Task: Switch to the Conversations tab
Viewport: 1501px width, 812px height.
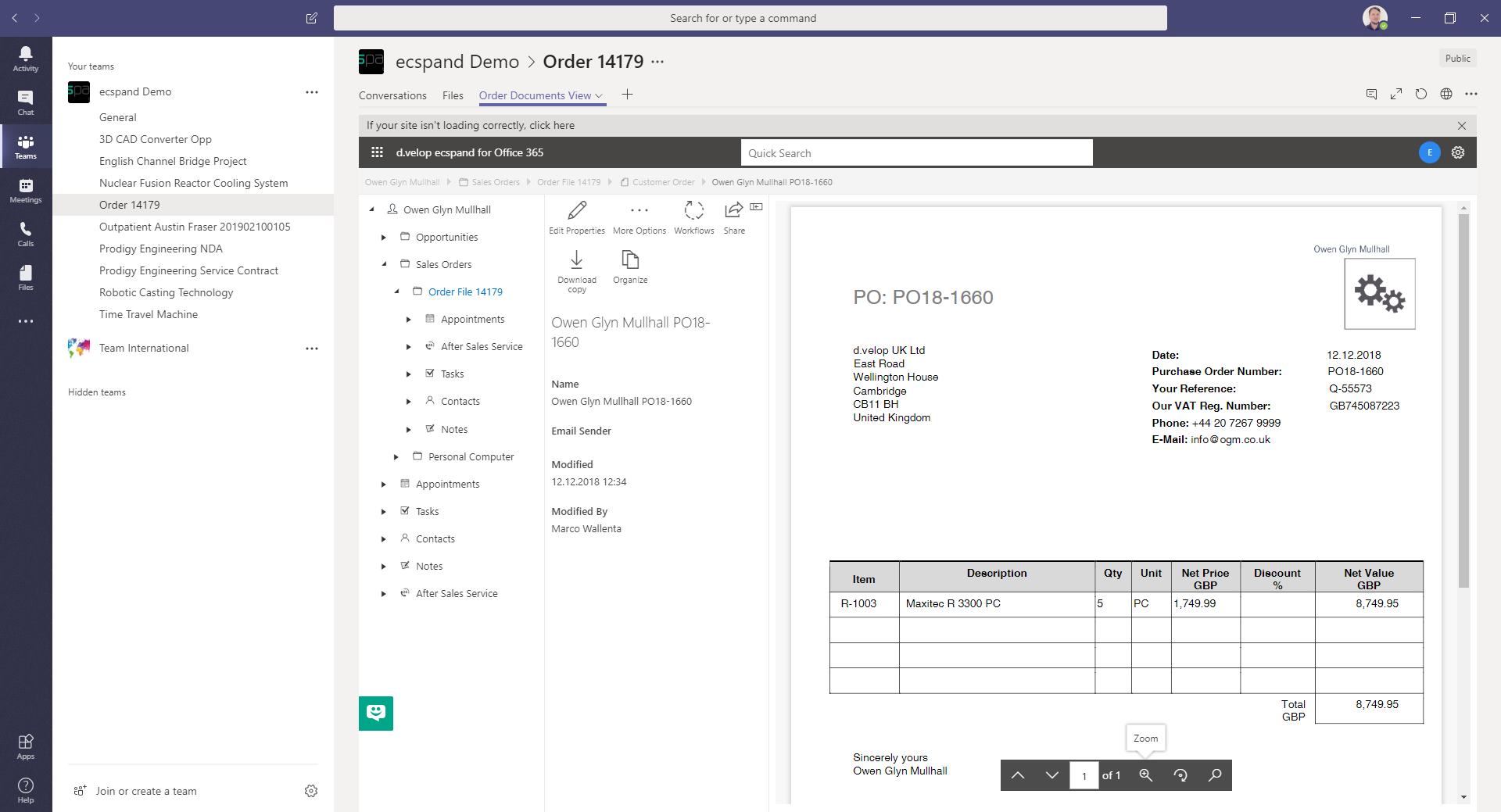Action: [x=392, y=95]
